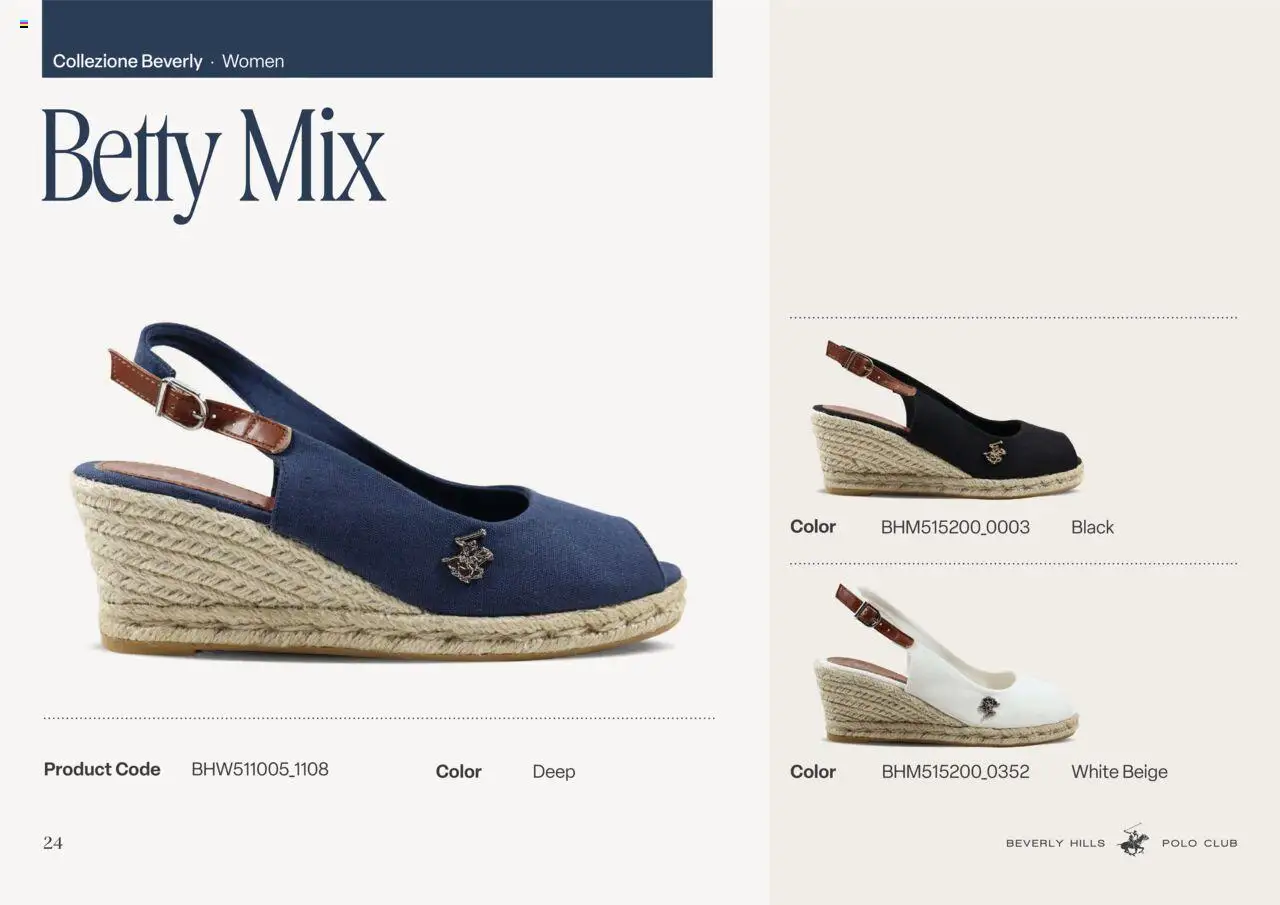Click the silver buckle on navy shoe strap
The height and width of the screenshot is (905, 1280).
pyautogui.click(x=182, y=403)
